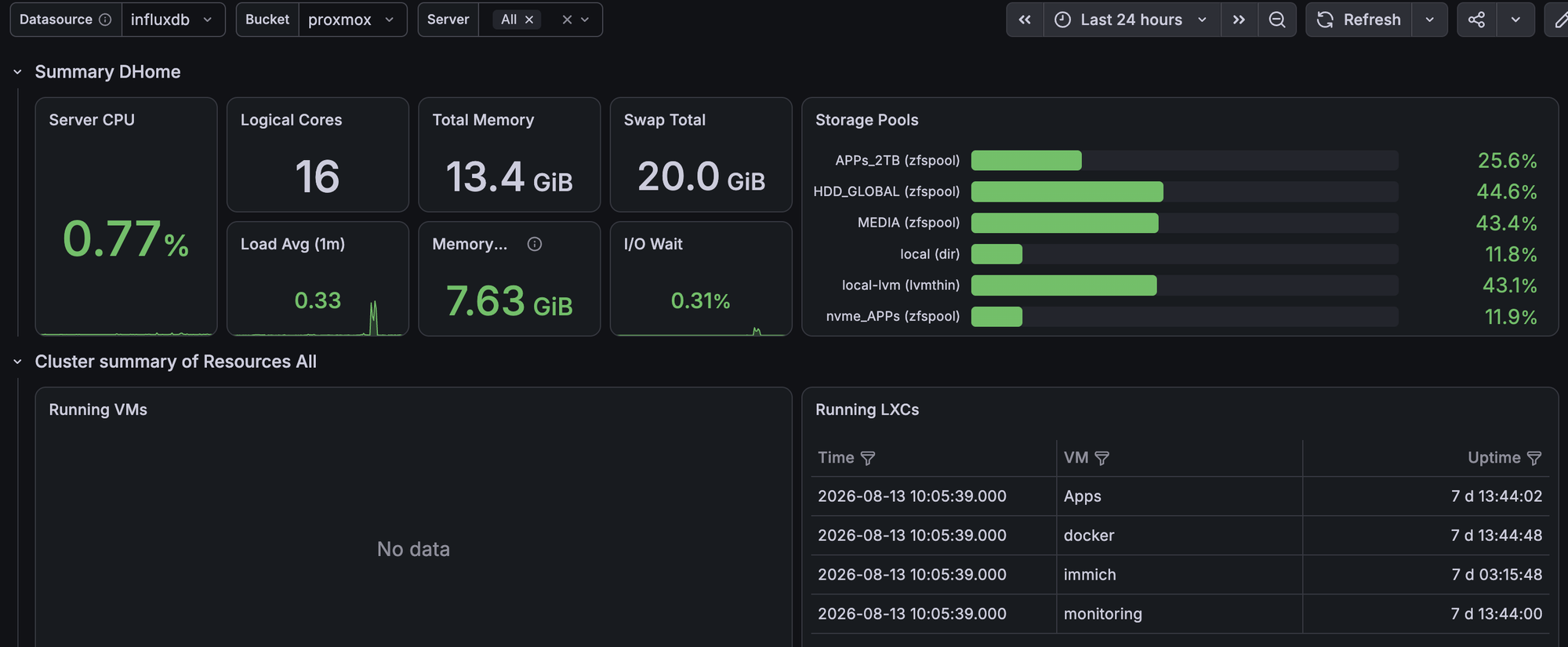The width and height of the screenshot is (1568, 647).
Task: Open the Last 24 hours time picker
Action: click(1132, 20)
